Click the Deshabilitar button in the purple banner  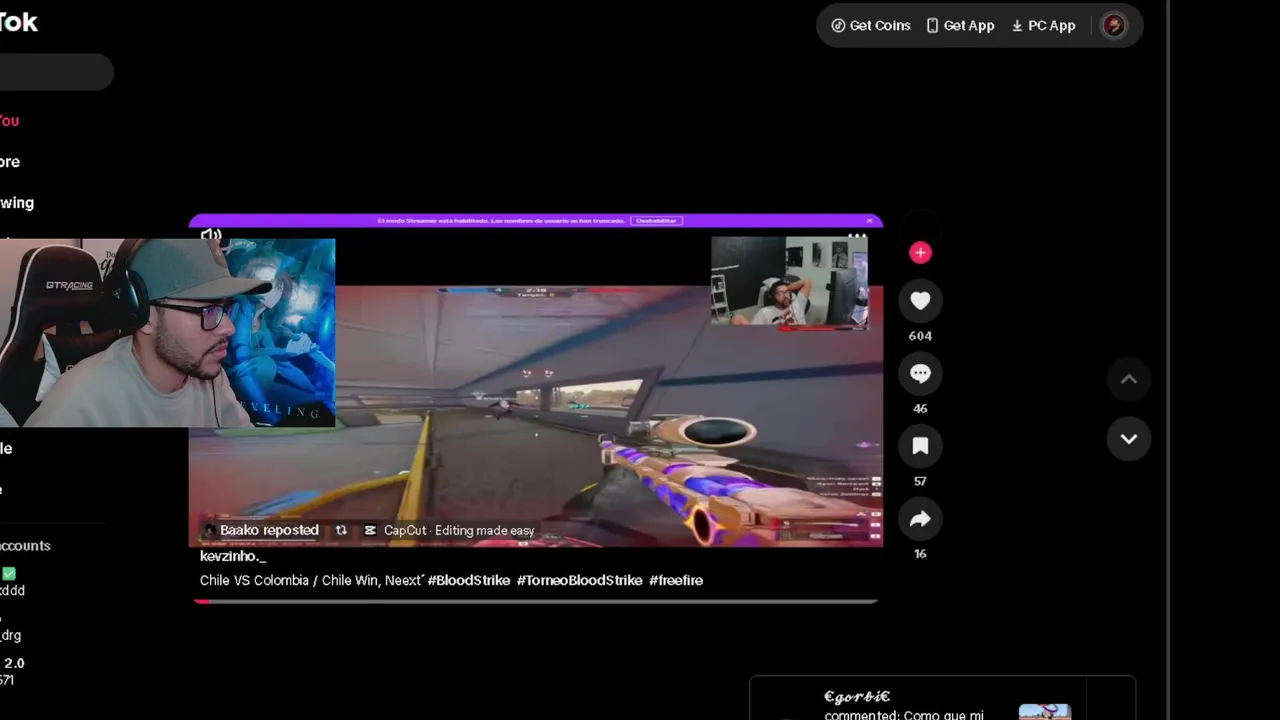pos(656,220)
